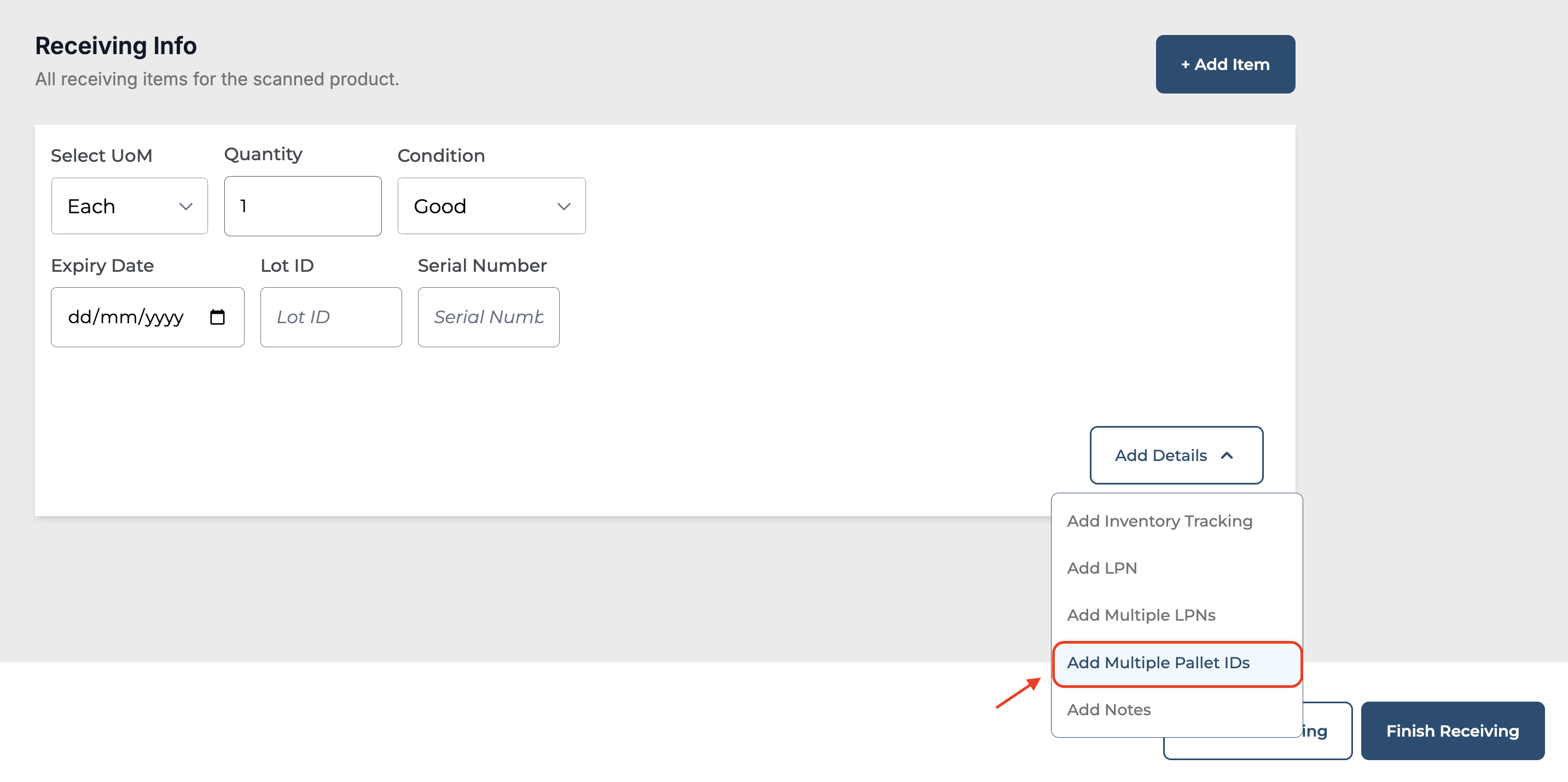Image resolution: width=1568 pixels, height=782 pixels.
Task: Click the Each value in UoM selector
Action: coord(91,206)
